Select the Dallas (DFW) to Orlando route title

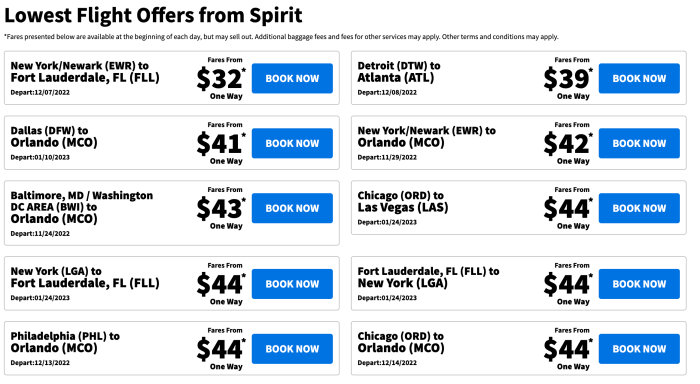[x=54, y=137]
